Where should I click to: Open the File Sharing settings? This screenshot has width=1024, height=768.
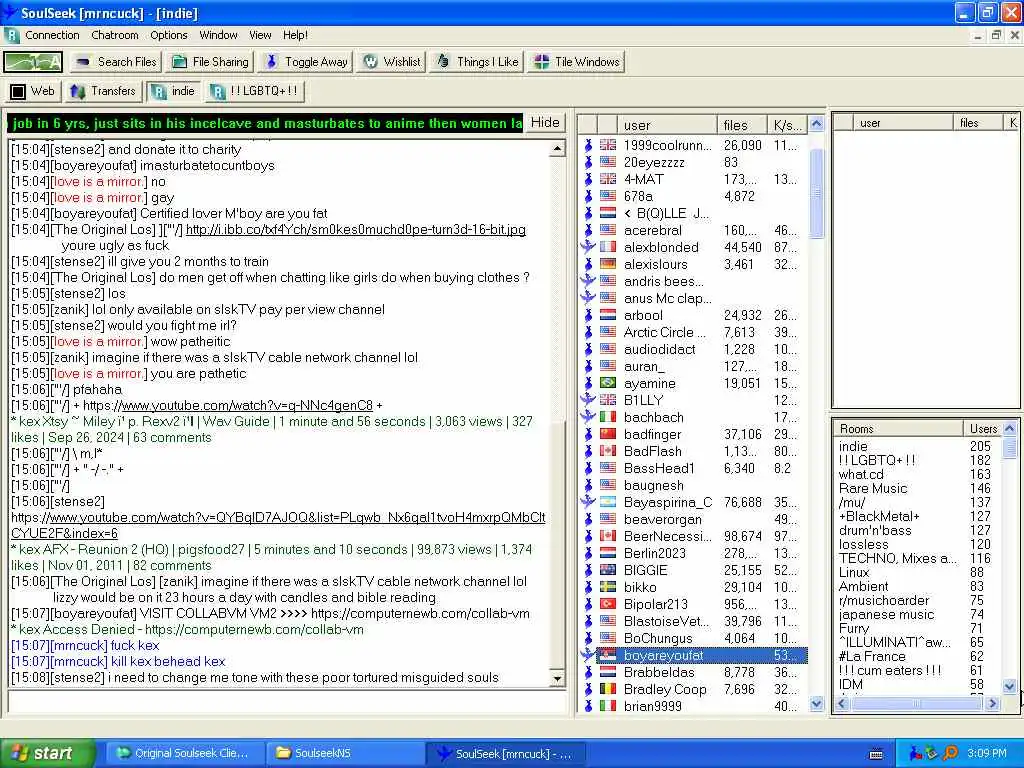210,62
